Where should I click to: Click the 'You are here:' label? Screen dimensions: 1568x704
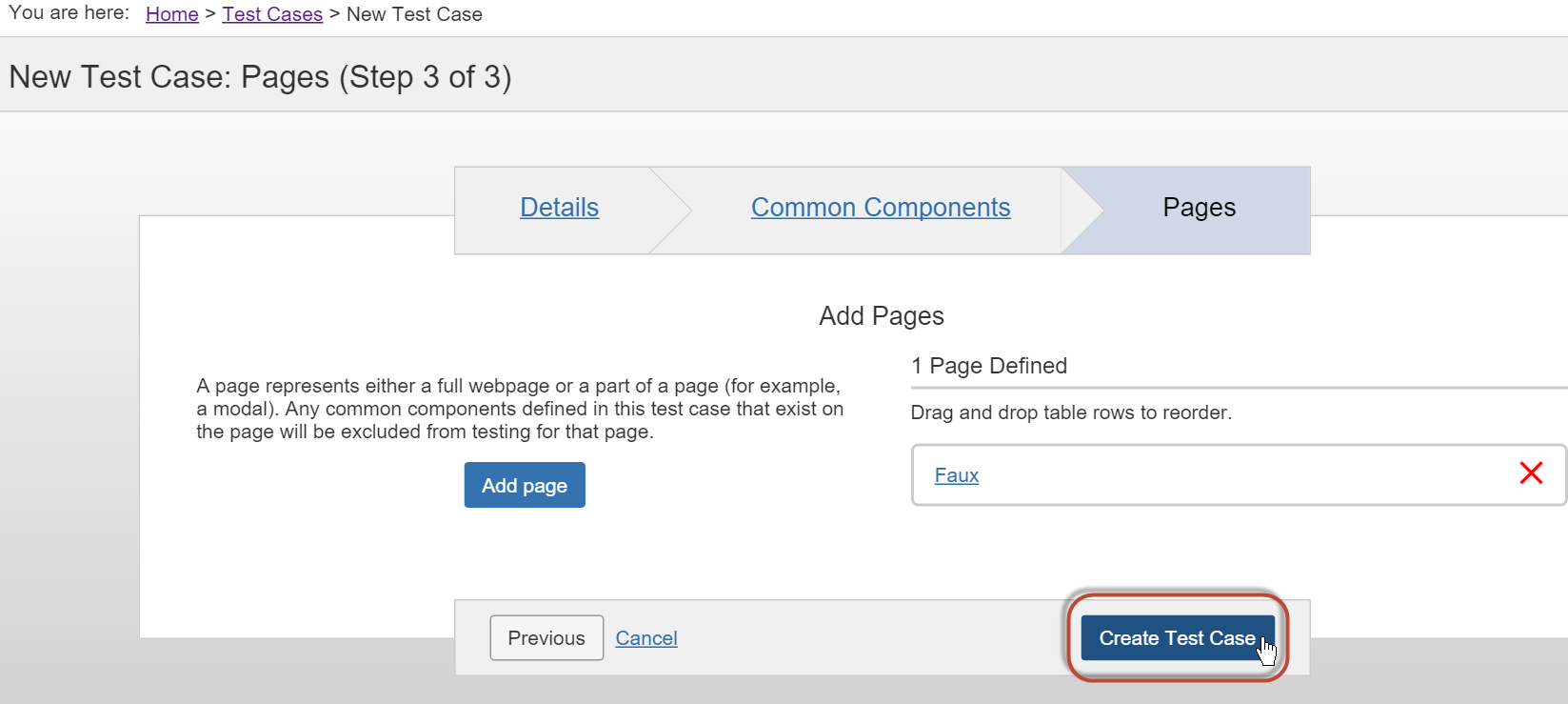click(69, 13)
